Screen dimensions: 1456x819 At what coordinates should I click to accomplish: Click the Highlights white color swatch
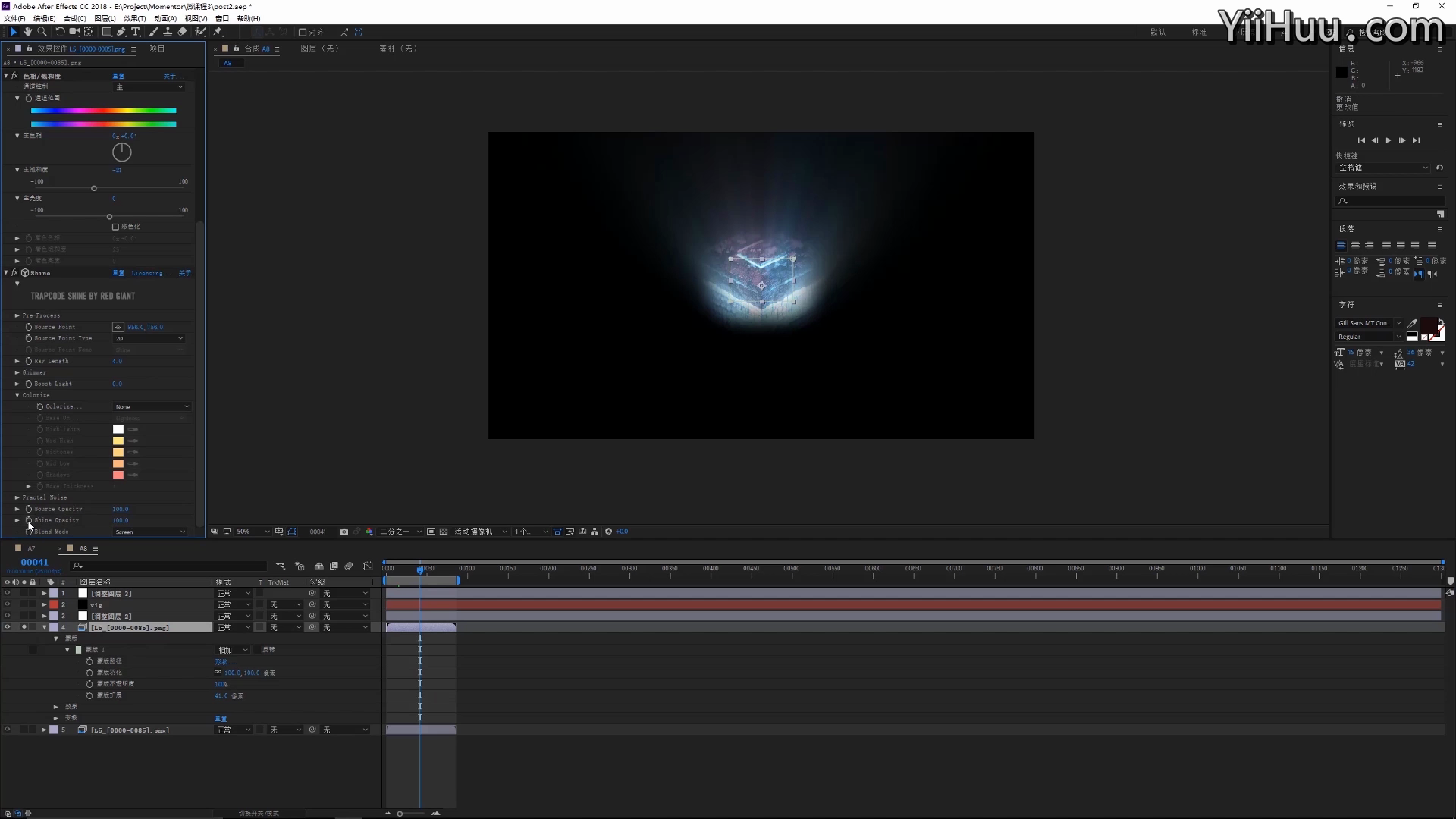pos(118,429)
